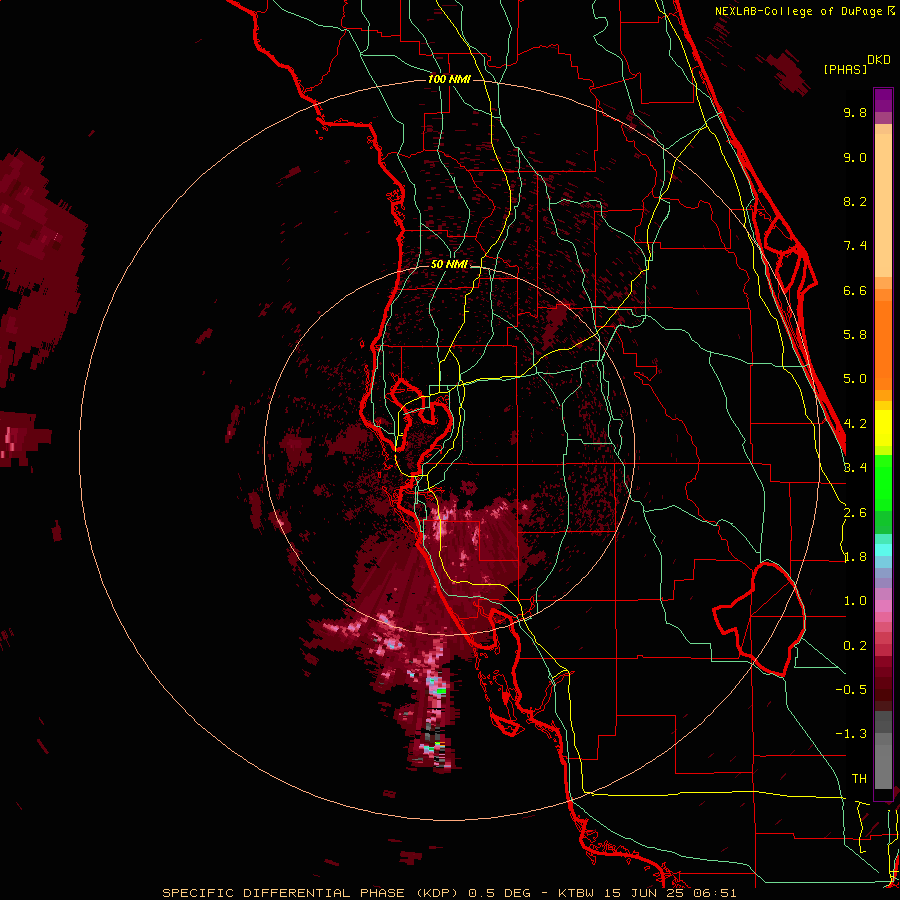Click the -0.5 value on color scale
900x900 pixels.
coord(851,690)
